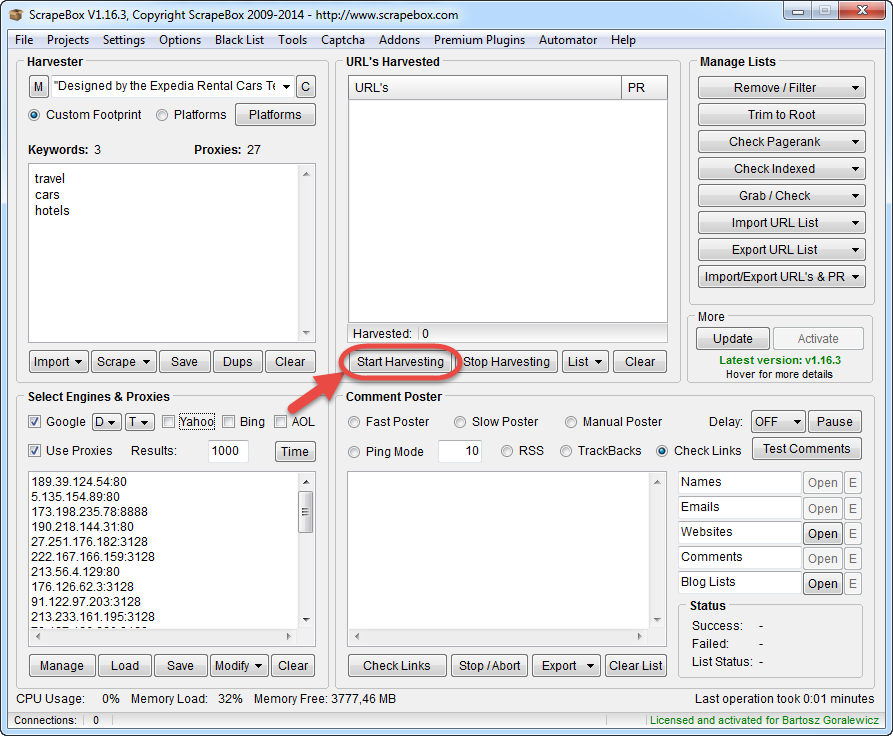Select the Check Links radio option

tap(662, 451)
